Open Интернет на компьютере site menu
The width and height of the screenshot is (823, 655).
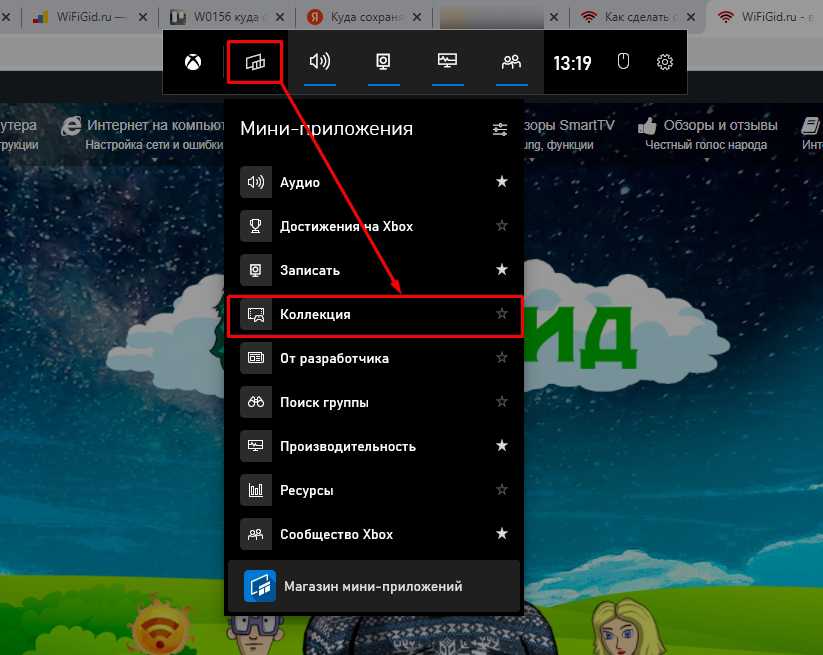point(143,134)
